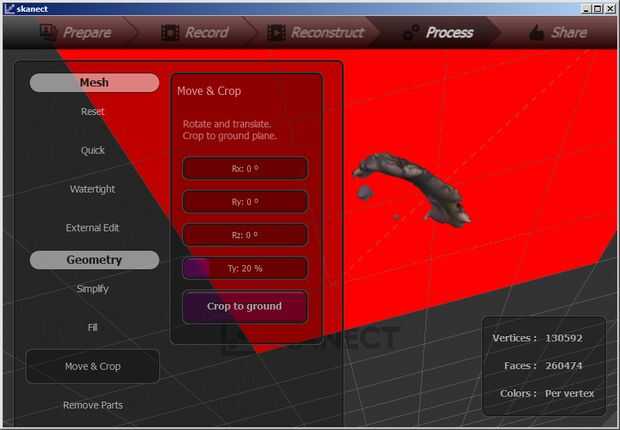Select the Simplify geometry option
620x430 pixels.
tap(93, 289)
